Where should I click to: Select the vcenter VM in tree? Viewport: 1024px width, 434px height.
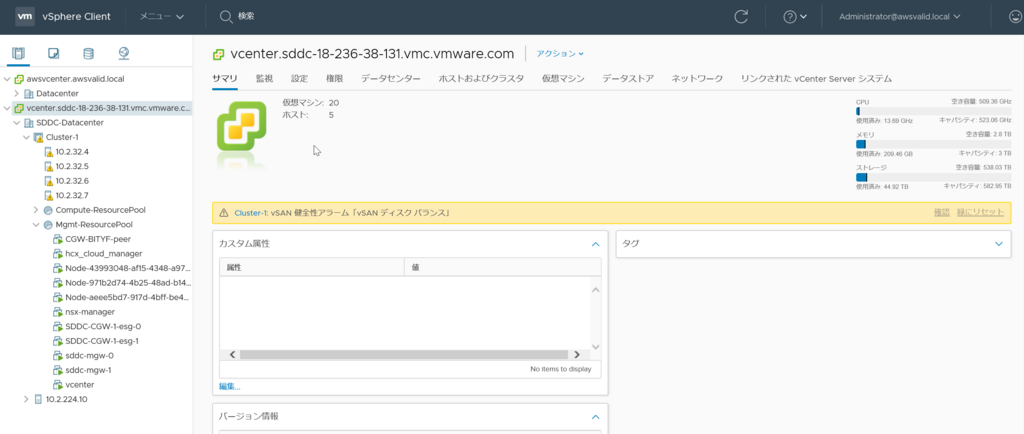point(80,384)
